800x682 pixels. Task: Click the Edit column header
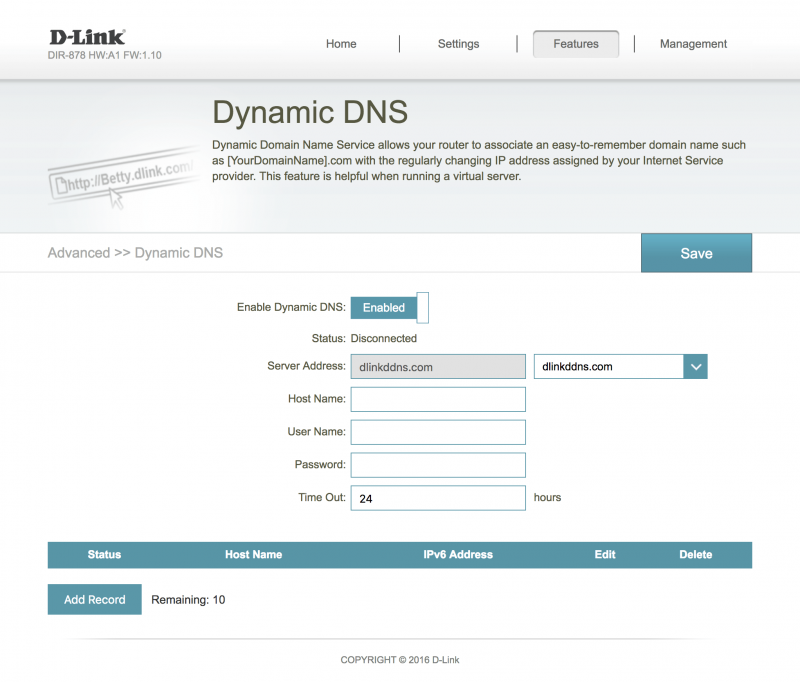point(605,554)
